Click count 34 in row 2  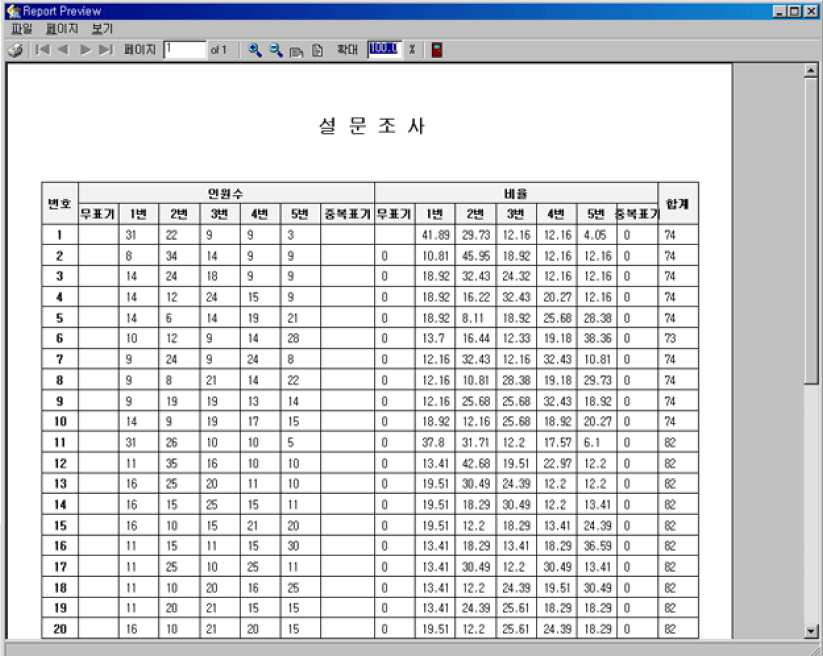click(172, 256)
